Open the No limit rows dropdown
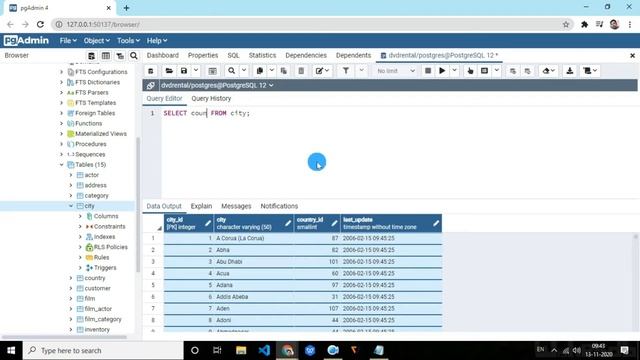The height and width of the screenshot is (360, 640). point(396,71)
